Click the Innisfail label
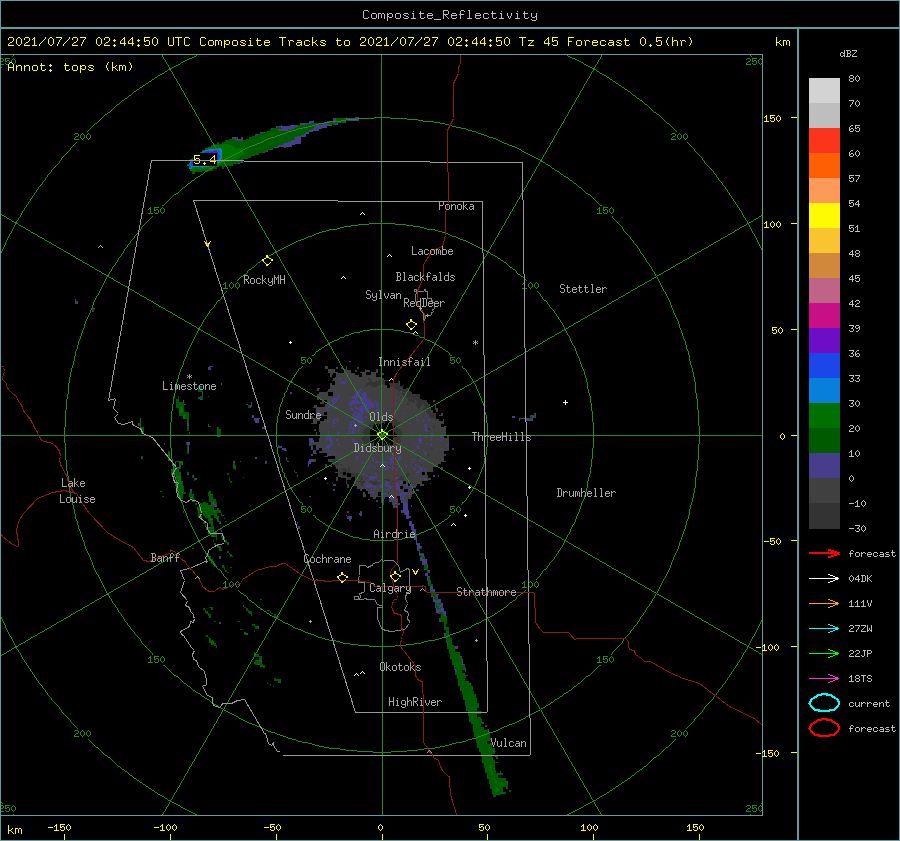 pos(404,362)
